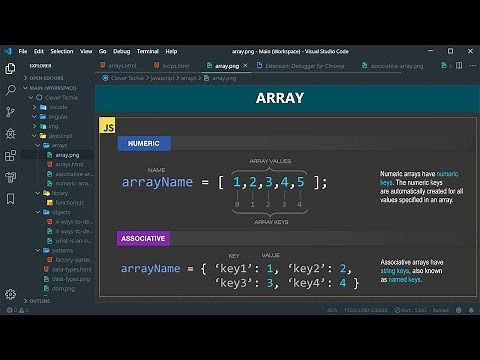The width and height of the screenshot is (480, 360).
Task: Open the Help menu
Action: coord(171,51)
